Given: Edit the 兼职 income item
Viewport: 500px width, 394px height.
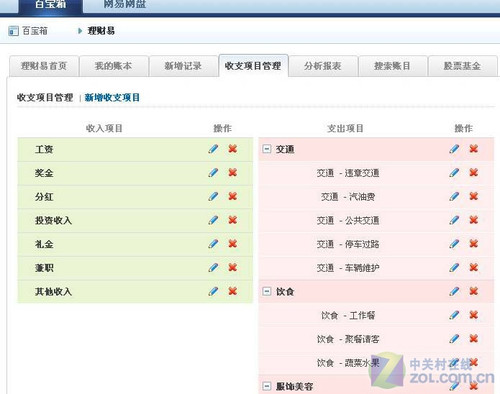Looking at the screenshot, I should point(213,267).
